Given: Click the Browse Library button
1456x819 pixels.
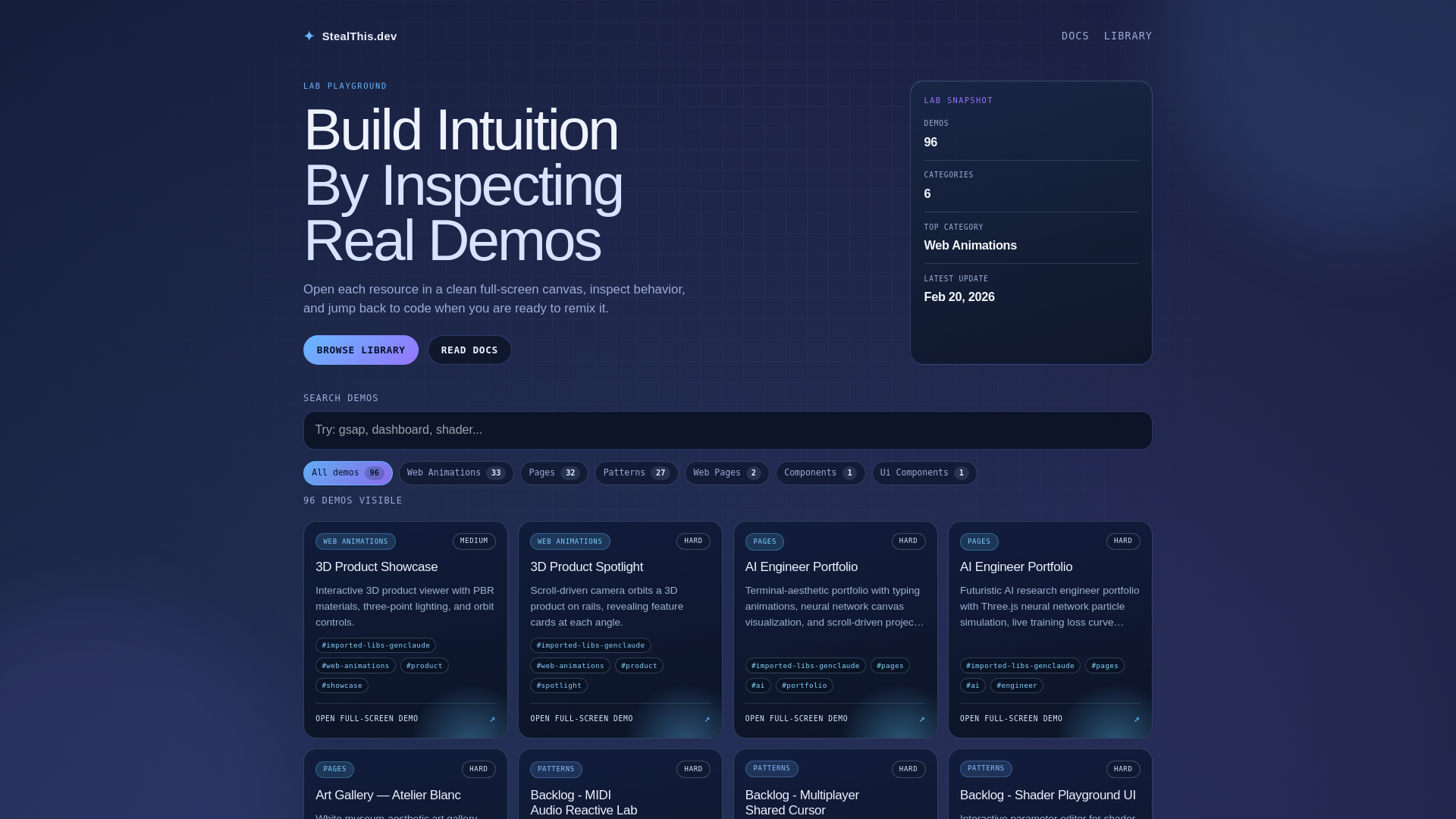Looking at the screenshot, I should click(x=361, y=350).
